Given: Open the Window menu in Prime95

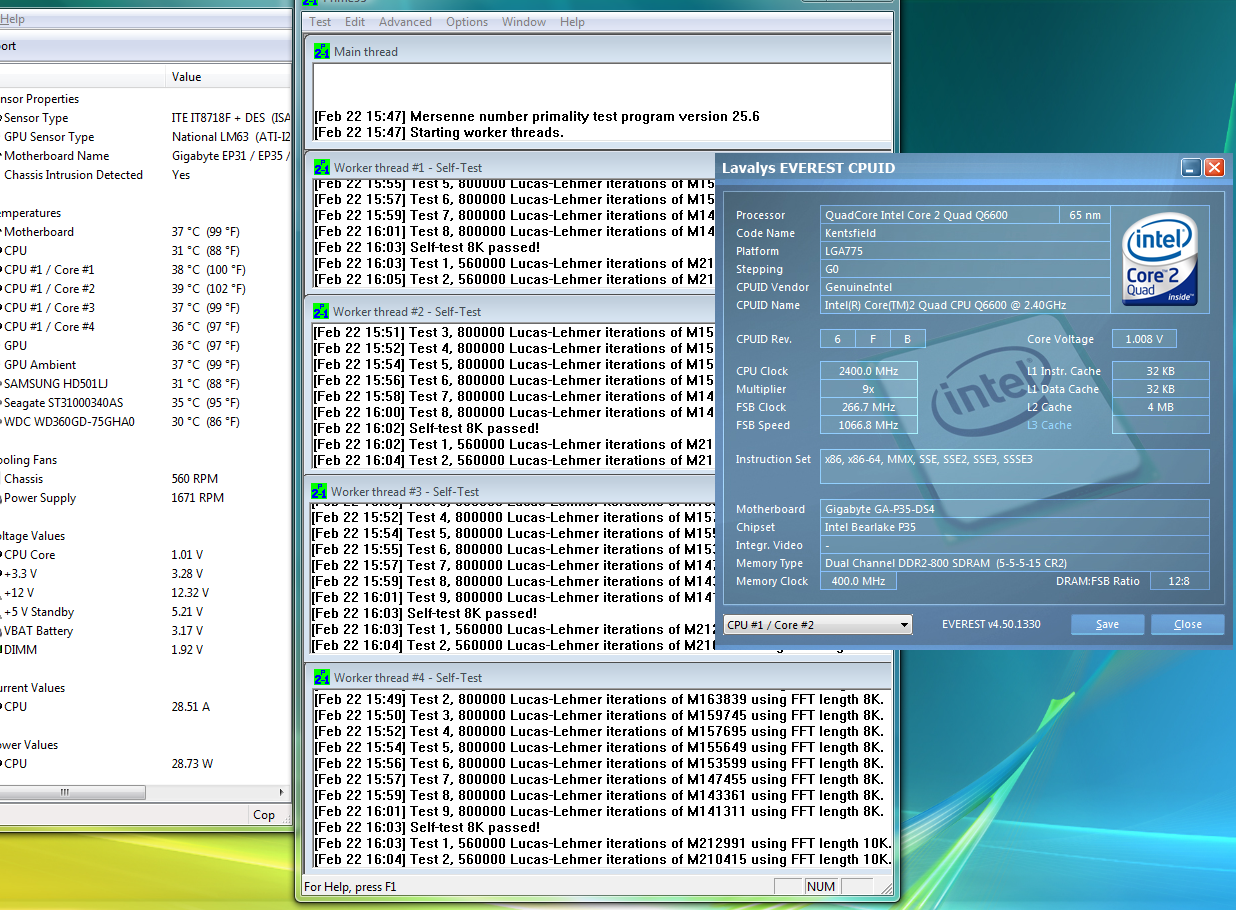Looking at the screenshot, I should (524, 22).
